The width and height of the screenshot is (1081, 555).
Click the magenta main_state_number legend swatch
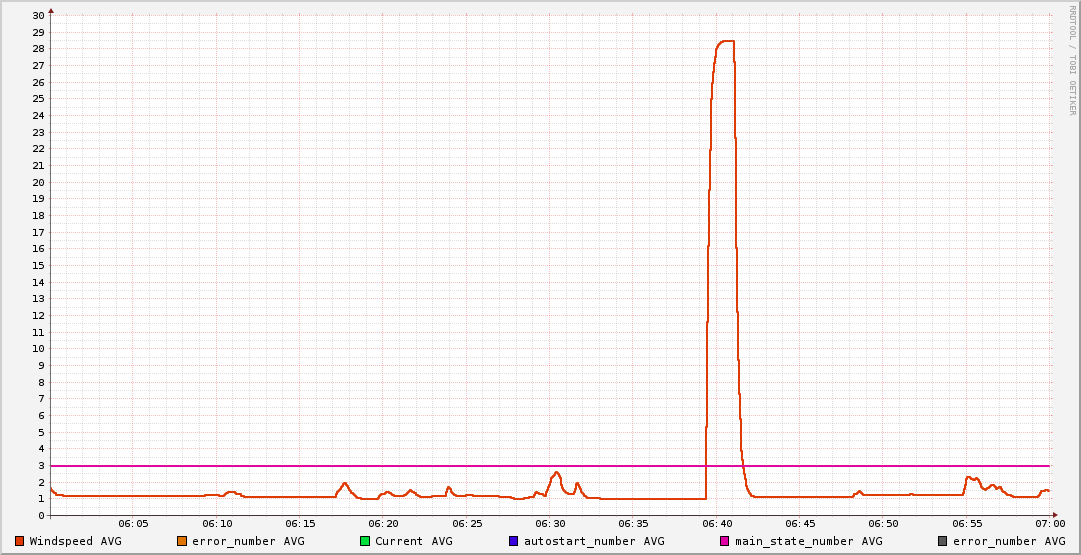tap(725, 541)
